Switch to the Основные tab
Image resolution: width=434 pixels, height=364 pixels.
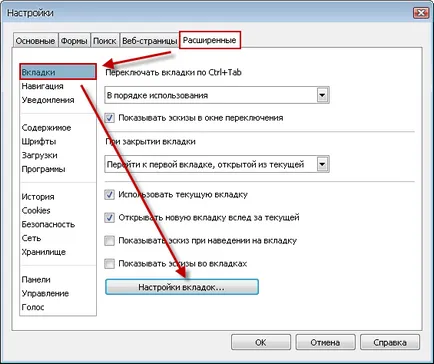(36, 41)
